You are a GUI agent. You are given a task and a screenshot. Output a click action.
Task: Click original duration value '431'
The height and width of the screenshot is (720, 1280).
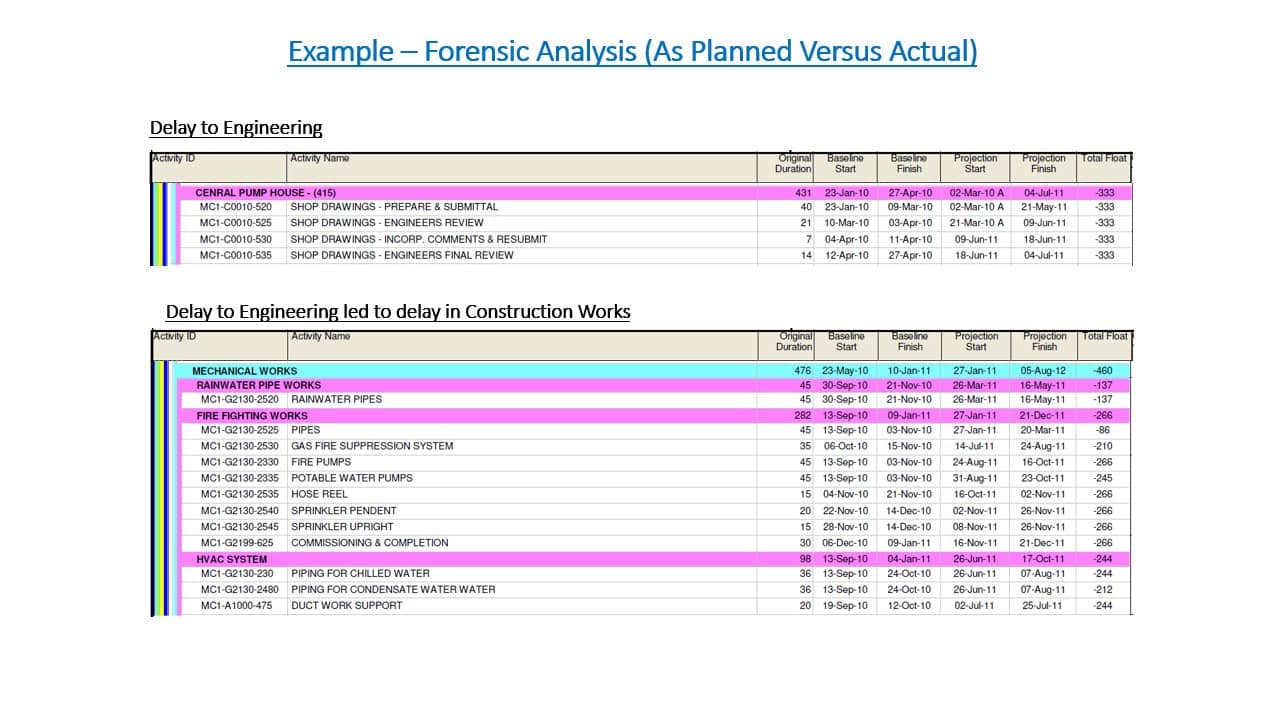(x=803, y=192)
